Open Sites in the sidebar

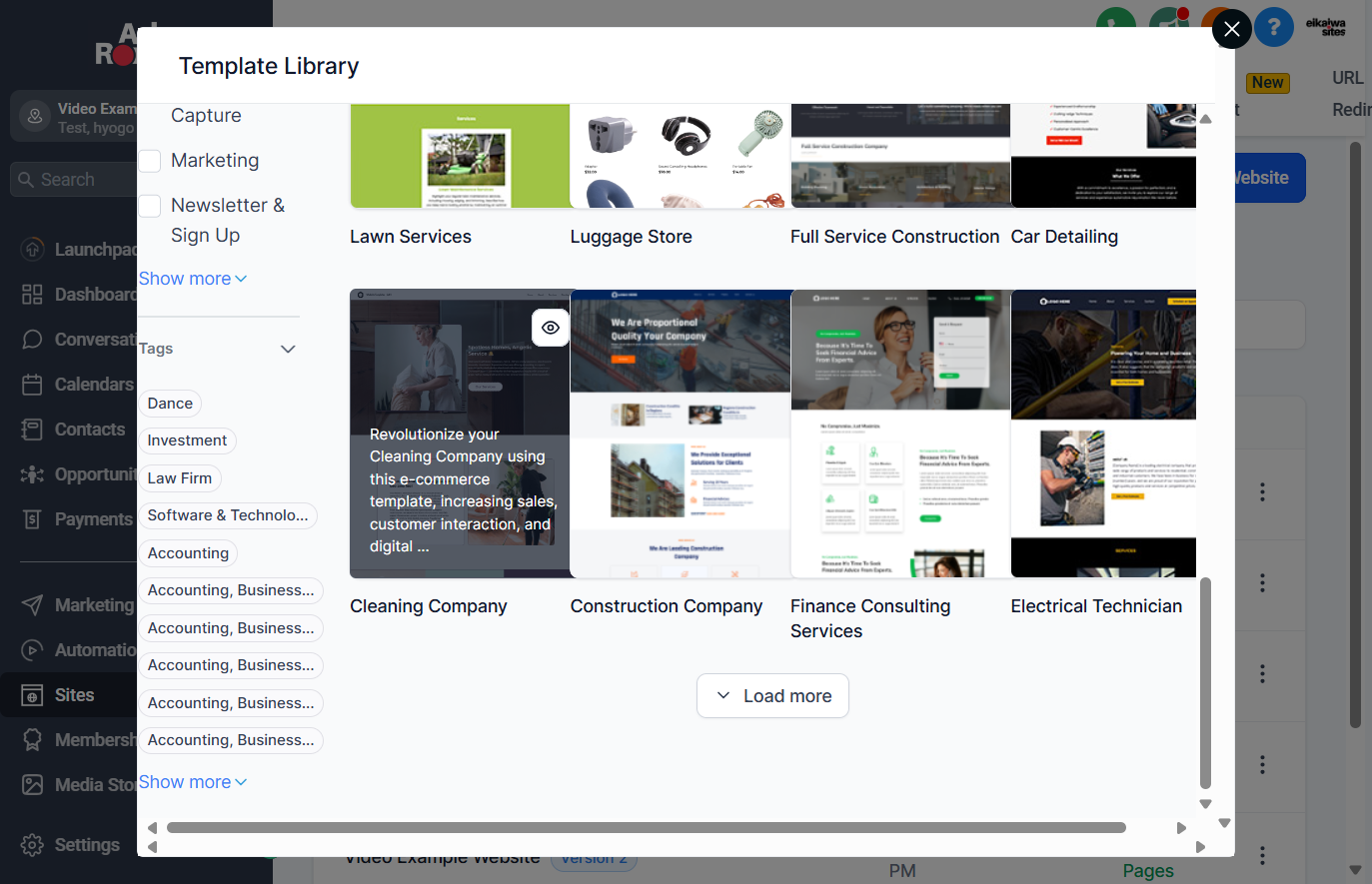pos(70,695)
